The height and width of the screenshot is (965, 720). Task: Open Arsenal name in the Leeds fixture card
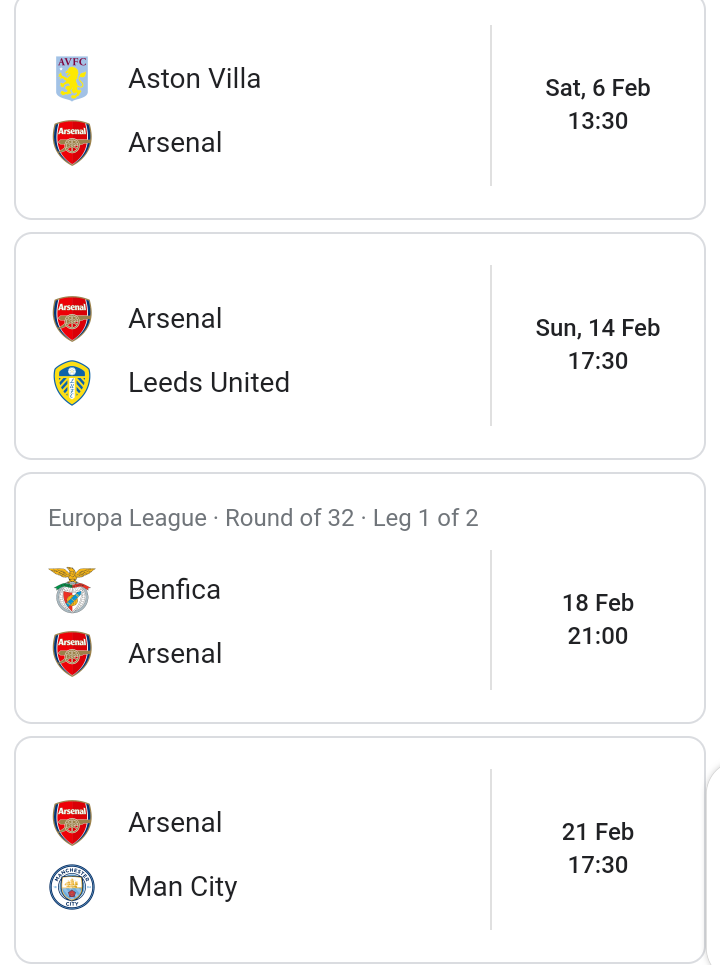click(x=175, y=319)
